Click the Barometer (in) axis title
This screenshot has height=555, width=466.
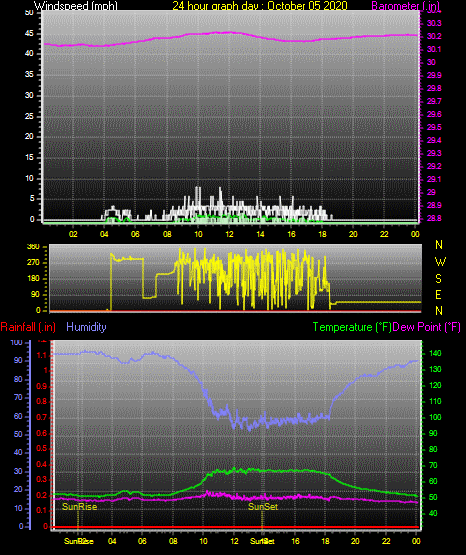coord(405,5)
